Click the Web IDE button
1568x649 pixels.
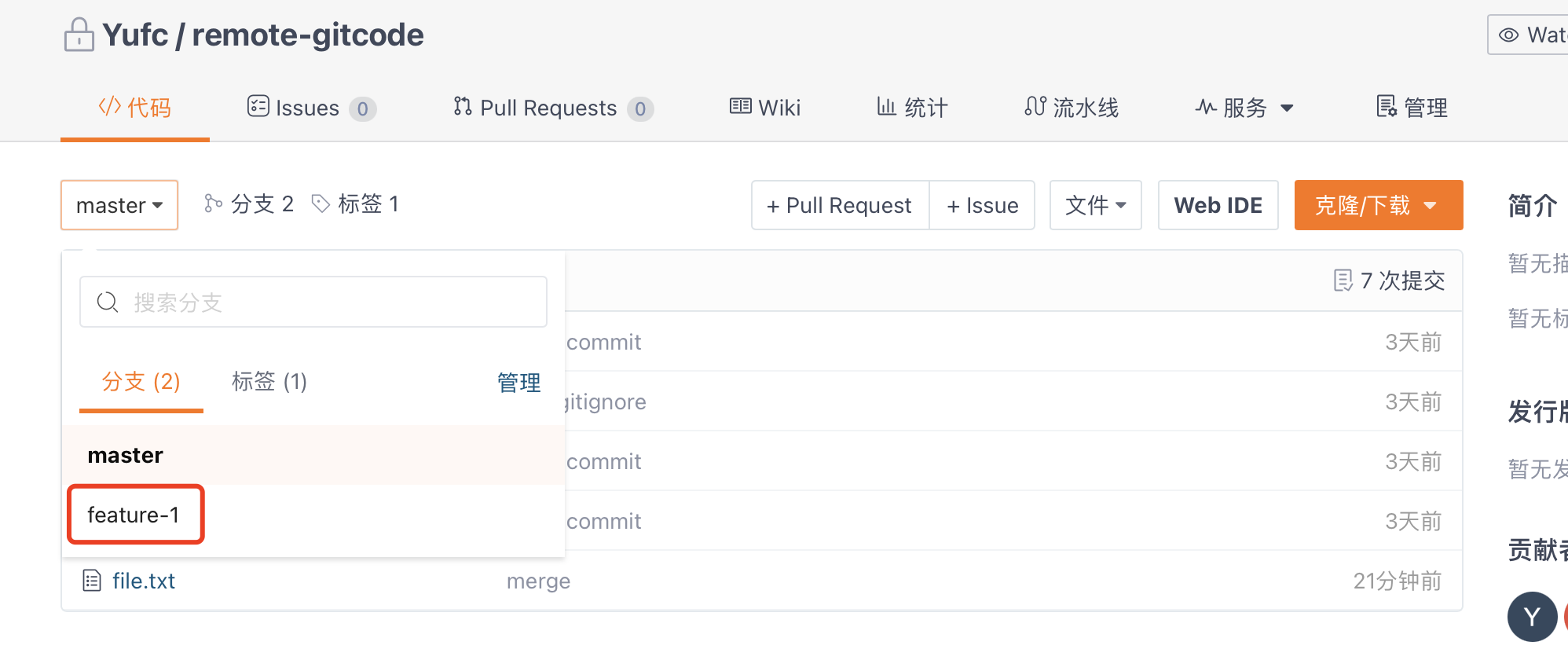click(x=1218, y=205)
